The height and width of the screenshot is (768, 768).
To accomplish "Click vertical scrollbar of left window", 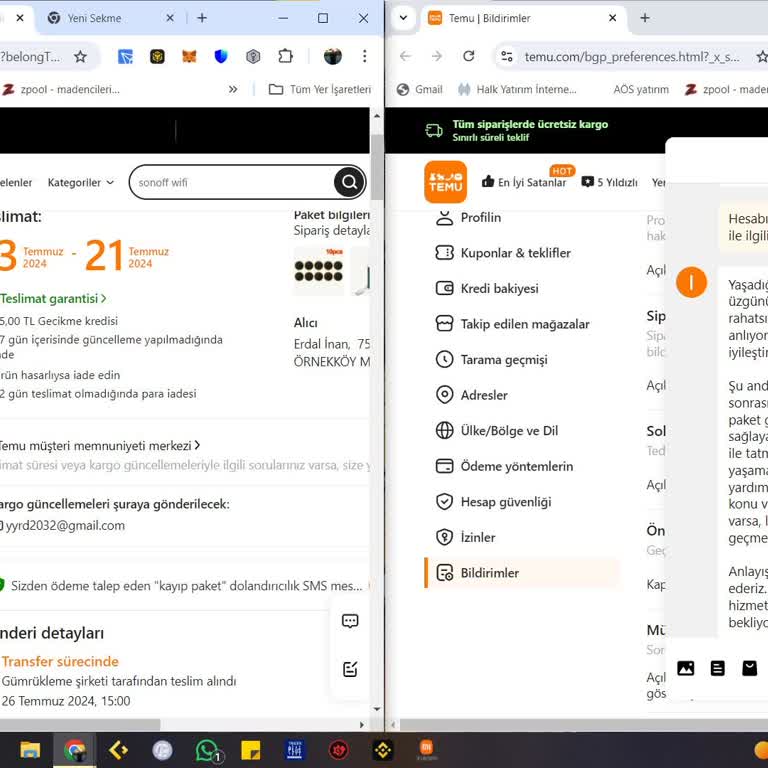I will tap(377, 166).
